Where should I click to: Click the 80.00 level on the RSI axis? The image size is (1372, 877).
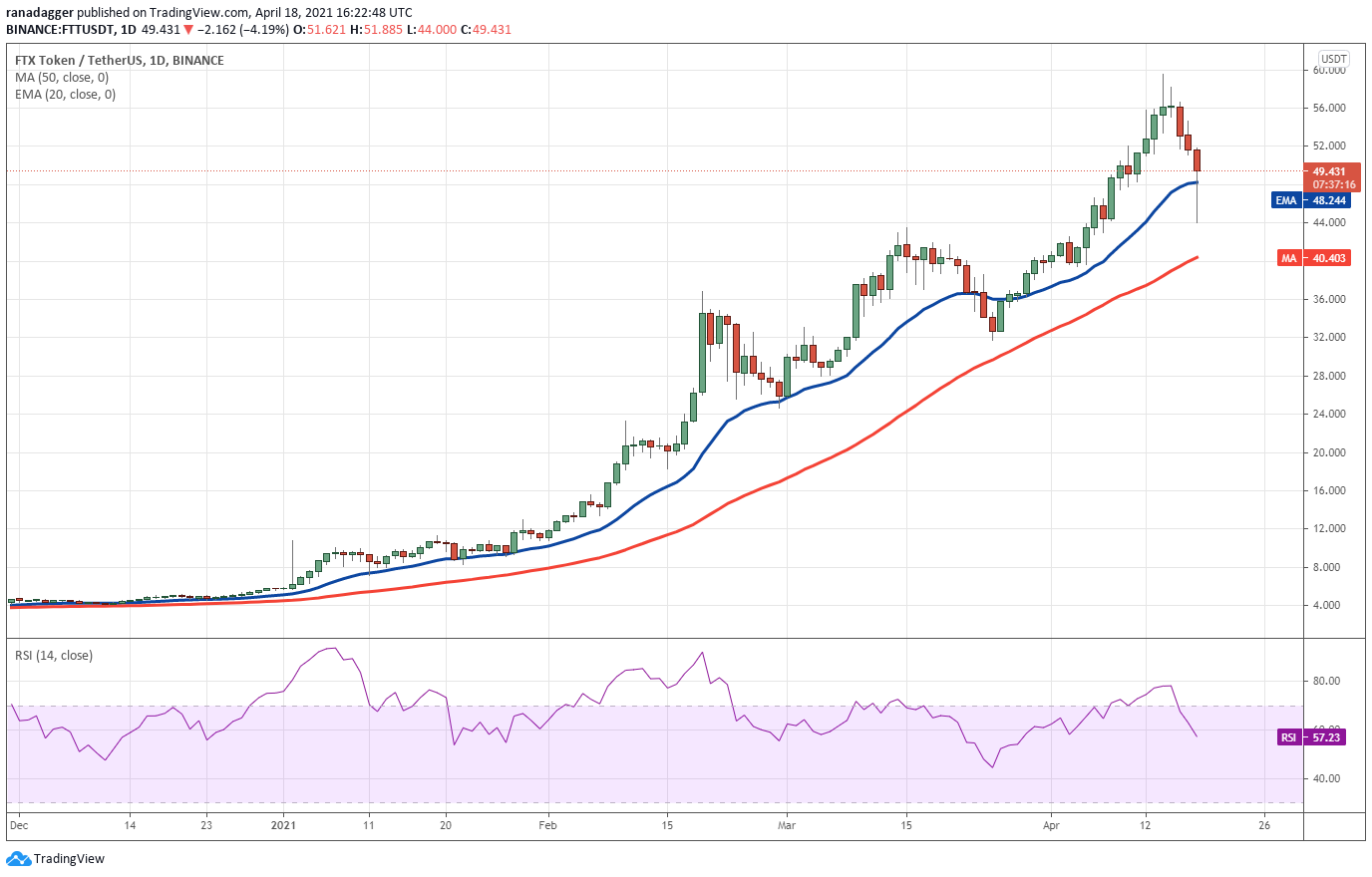tap(1326, 681)
